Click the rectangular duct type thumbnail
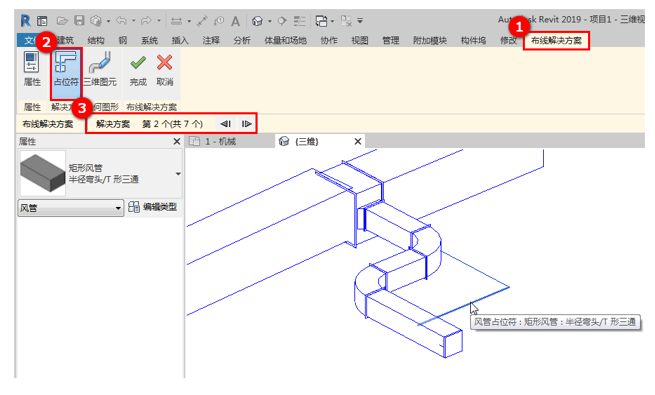Viewport: 655px width, 395px height. click(43, 173)
